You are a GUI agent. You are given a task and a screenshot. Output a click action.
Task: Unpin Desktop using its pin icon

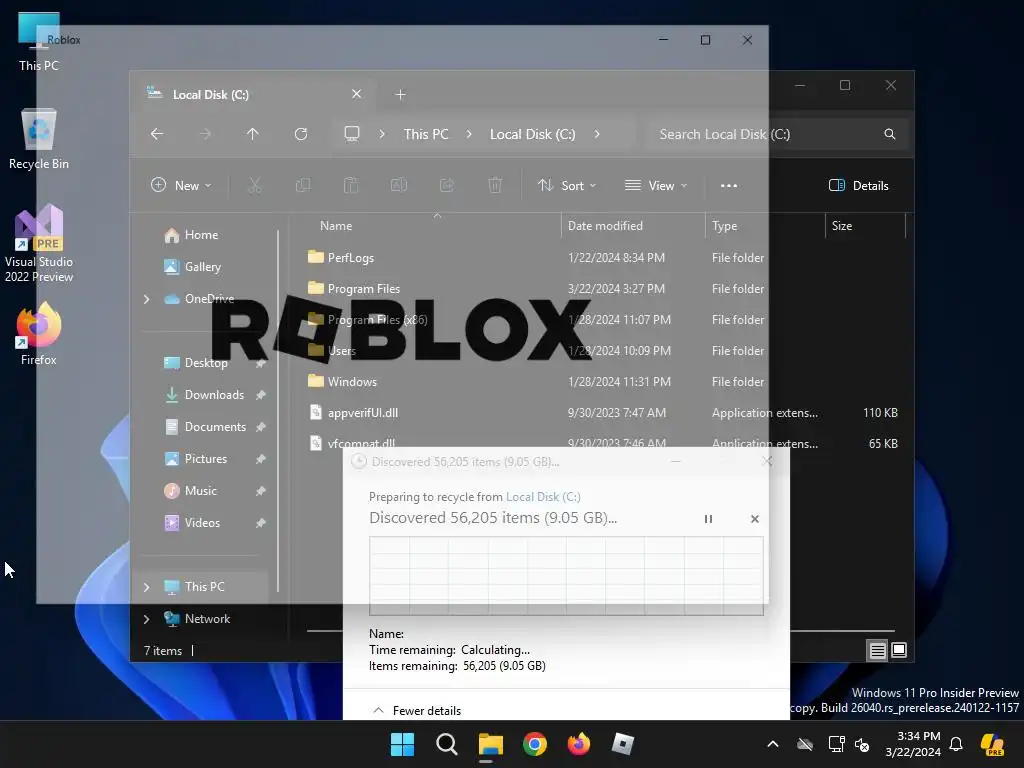(x=261, y=364)
